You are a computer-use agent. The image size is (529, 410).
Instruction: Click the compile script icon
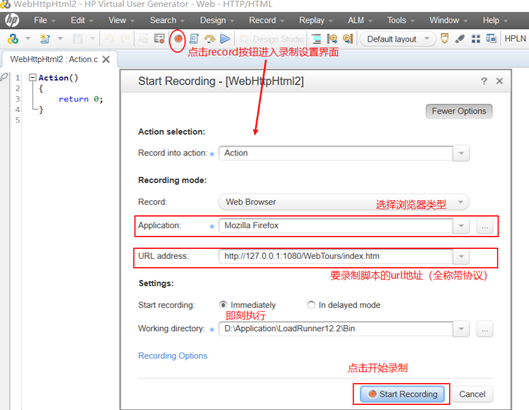[x=194, y=39]
